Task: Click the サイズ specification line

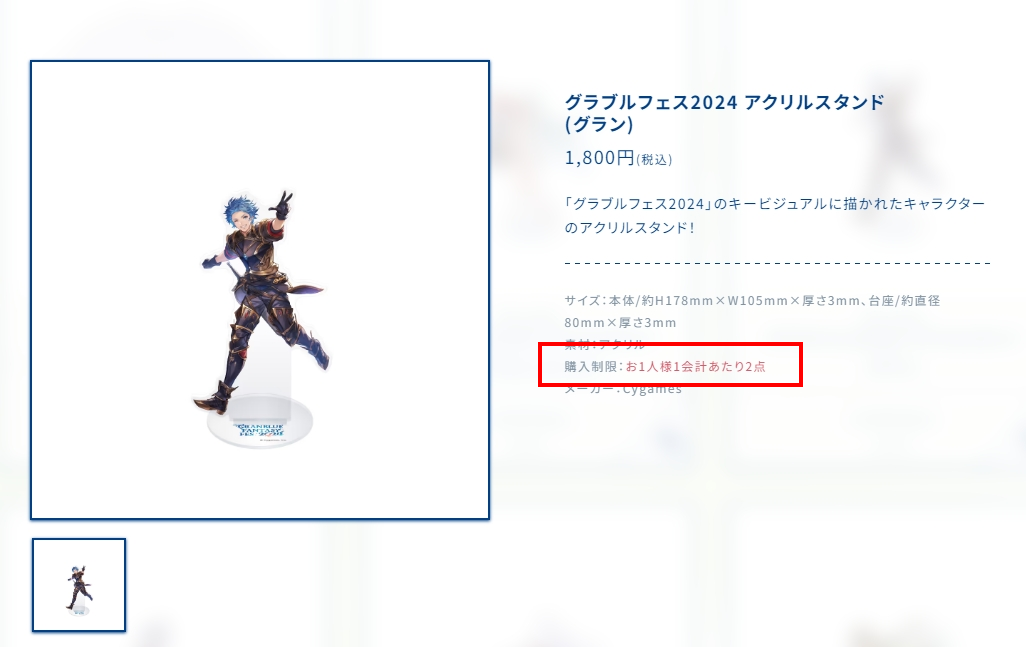Action: click(x=752, y=300)
